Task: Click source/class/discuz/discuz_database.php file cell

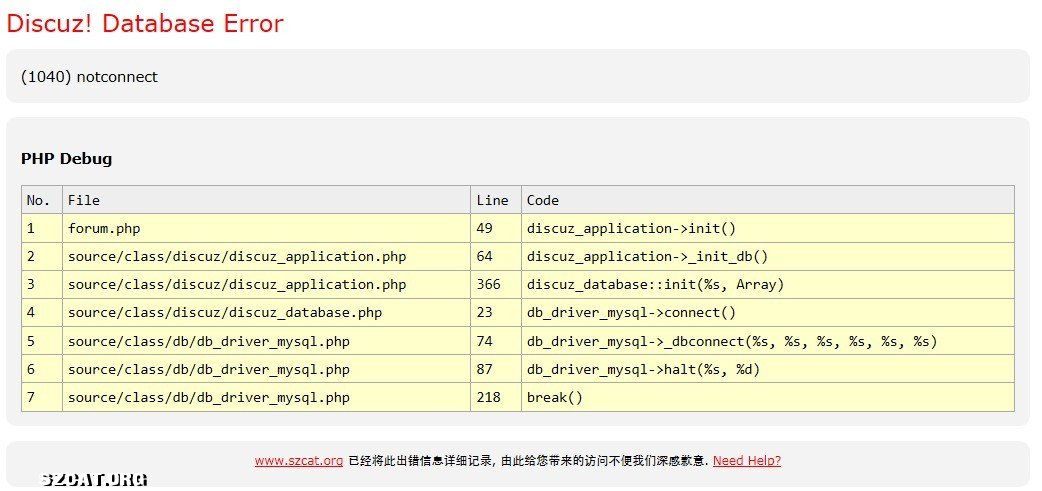Action: (x=266, y=312)
